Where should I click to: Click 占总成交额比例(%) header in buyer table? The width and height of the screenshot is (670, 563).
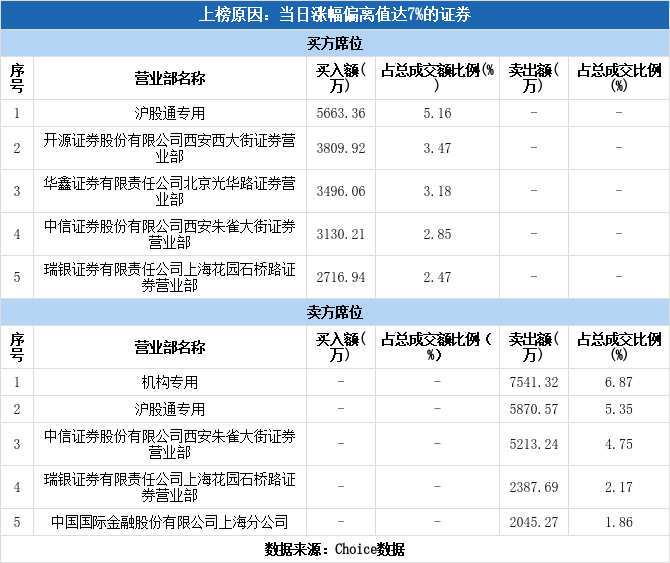tap(437, 78)
